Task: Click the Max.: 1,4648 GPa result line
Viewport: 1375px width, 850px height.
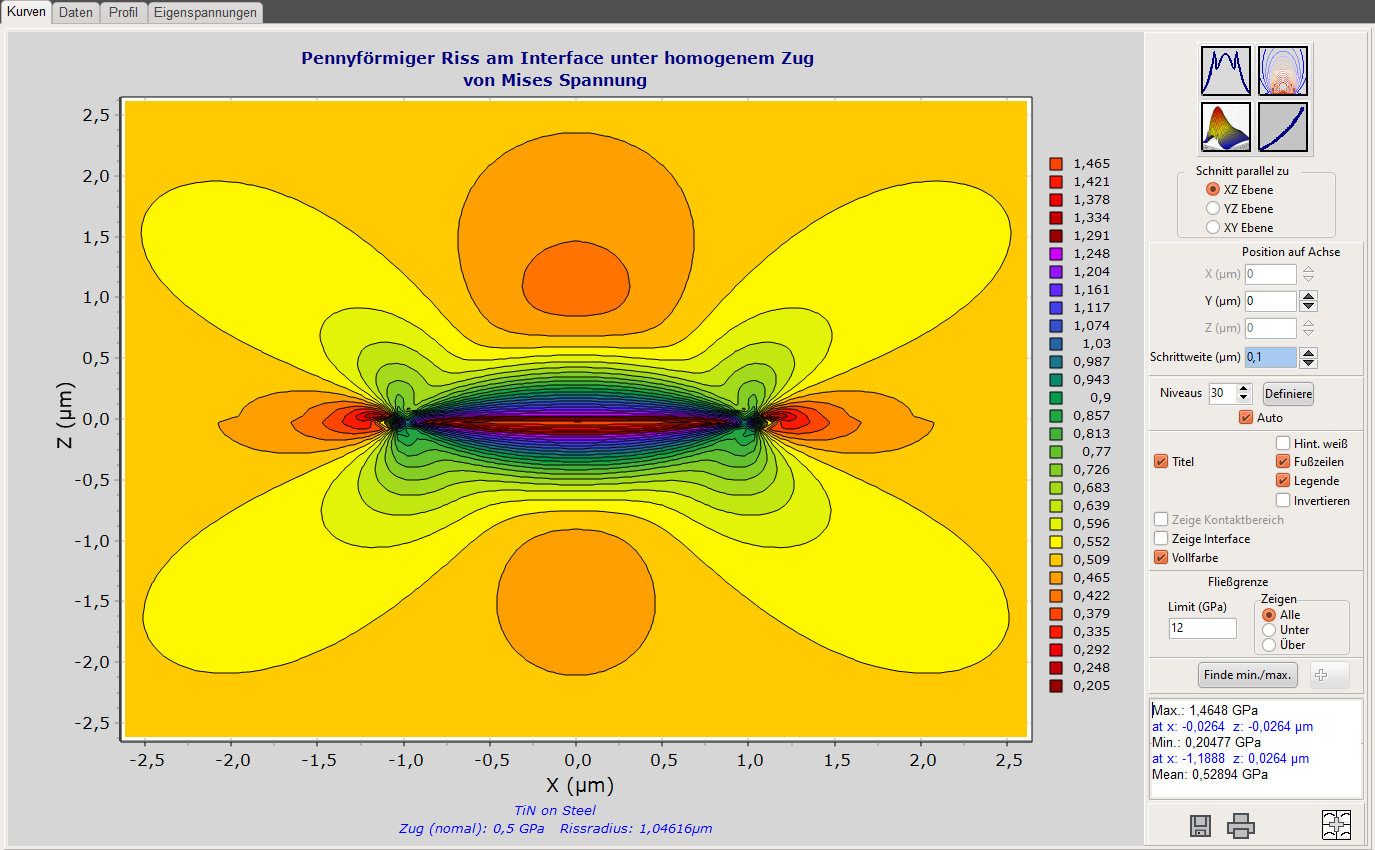Action: (x=1207, y=710)
